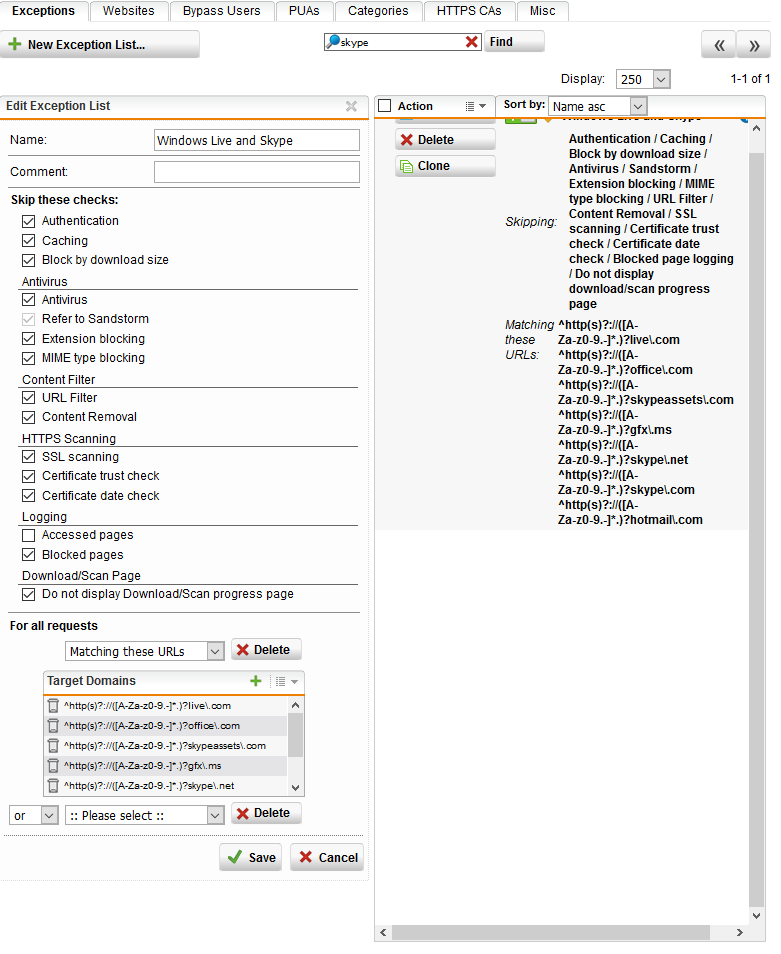Close the Edit Exception List panel
Viewport: 781px width, 954px height.
pyautogui.click(x=351, y=106)
